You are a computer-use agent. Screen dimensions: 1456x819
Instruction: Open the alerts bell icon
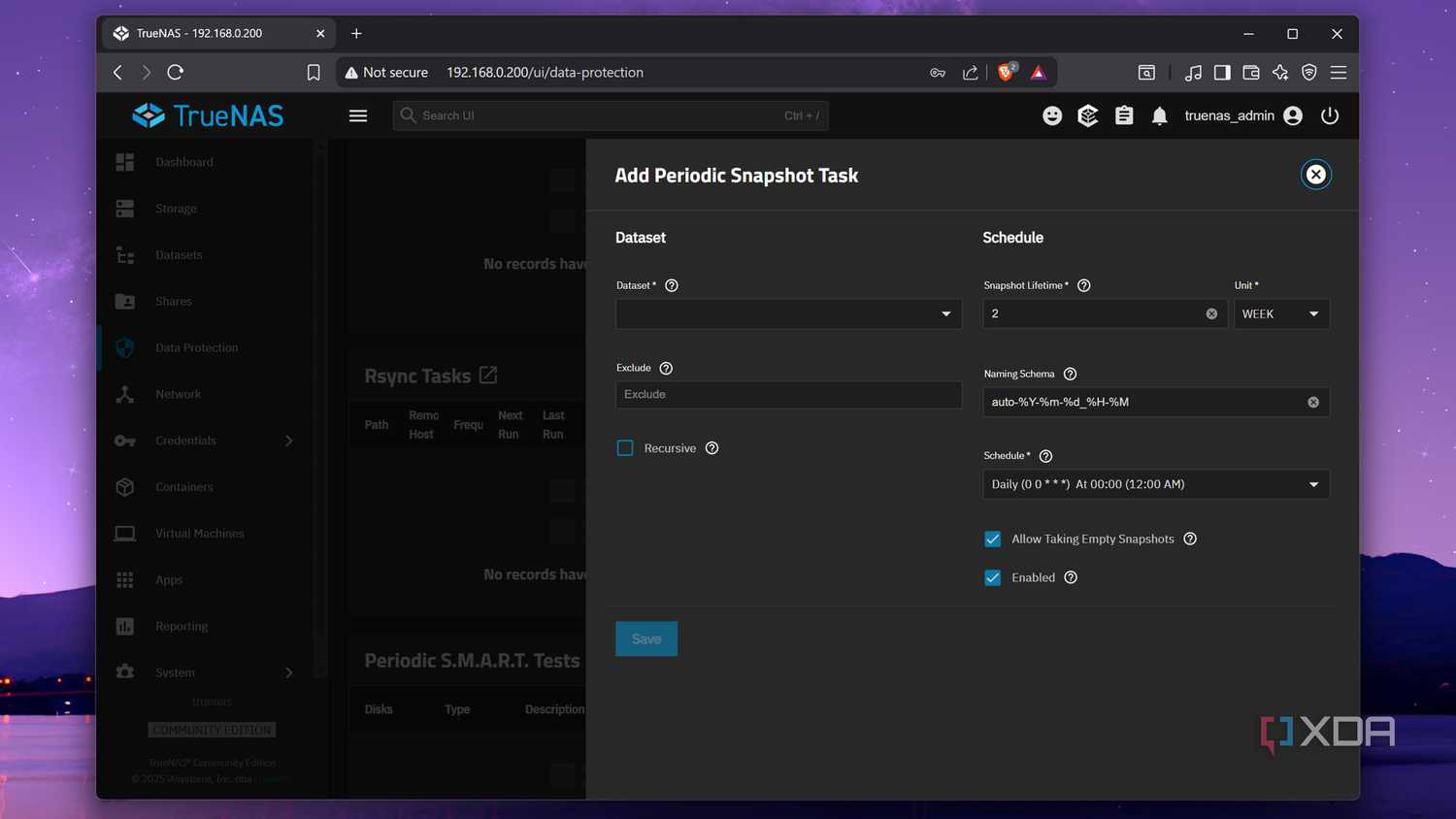(1159, 116)
